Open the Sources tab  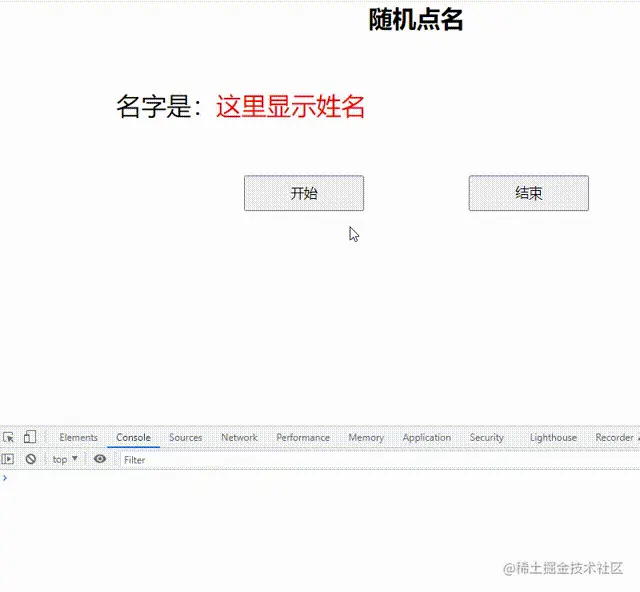click(186, 437)
